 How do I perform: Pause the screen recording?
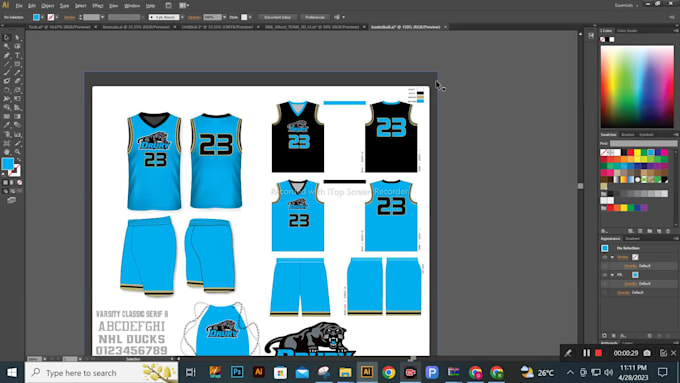(x=586, y=353)
